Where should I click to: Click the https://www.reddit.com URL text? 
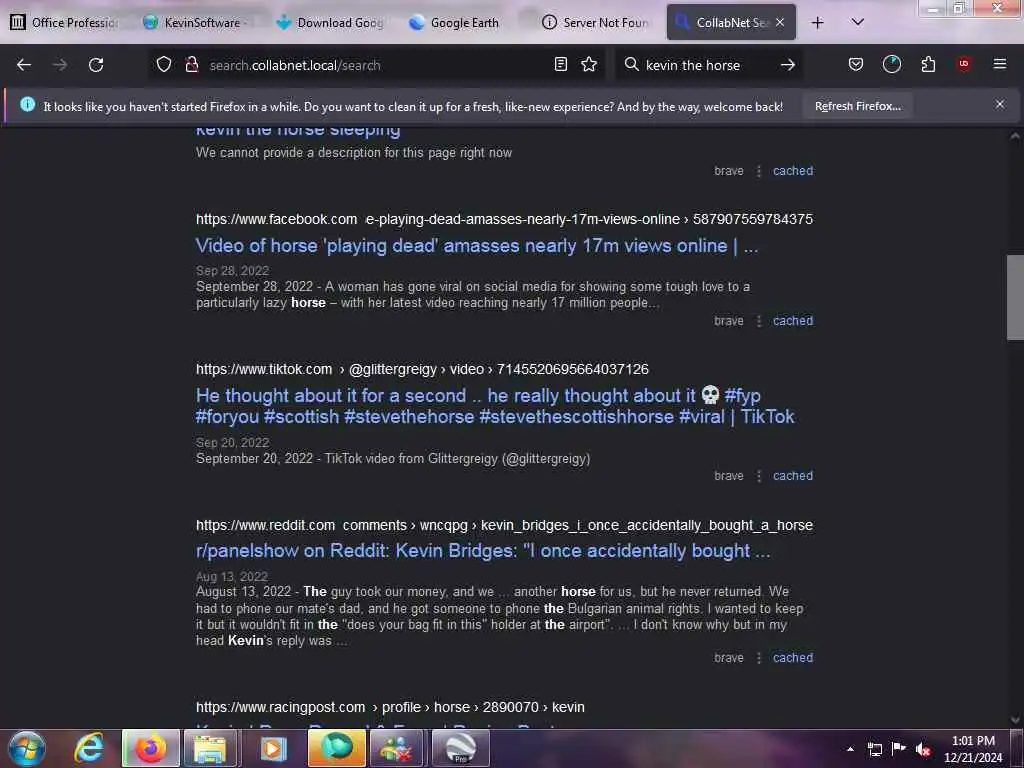click(x=265, y=525)
